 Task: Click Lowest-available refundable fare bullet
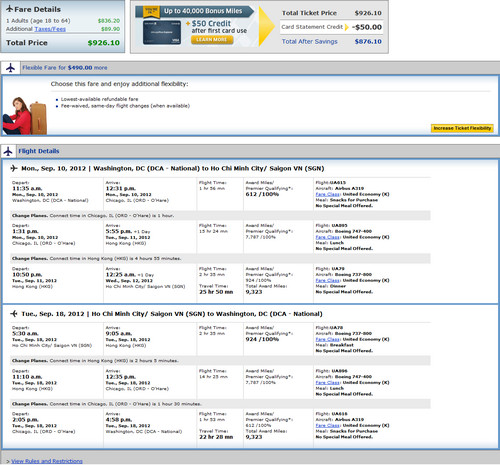tap(99, 99)
